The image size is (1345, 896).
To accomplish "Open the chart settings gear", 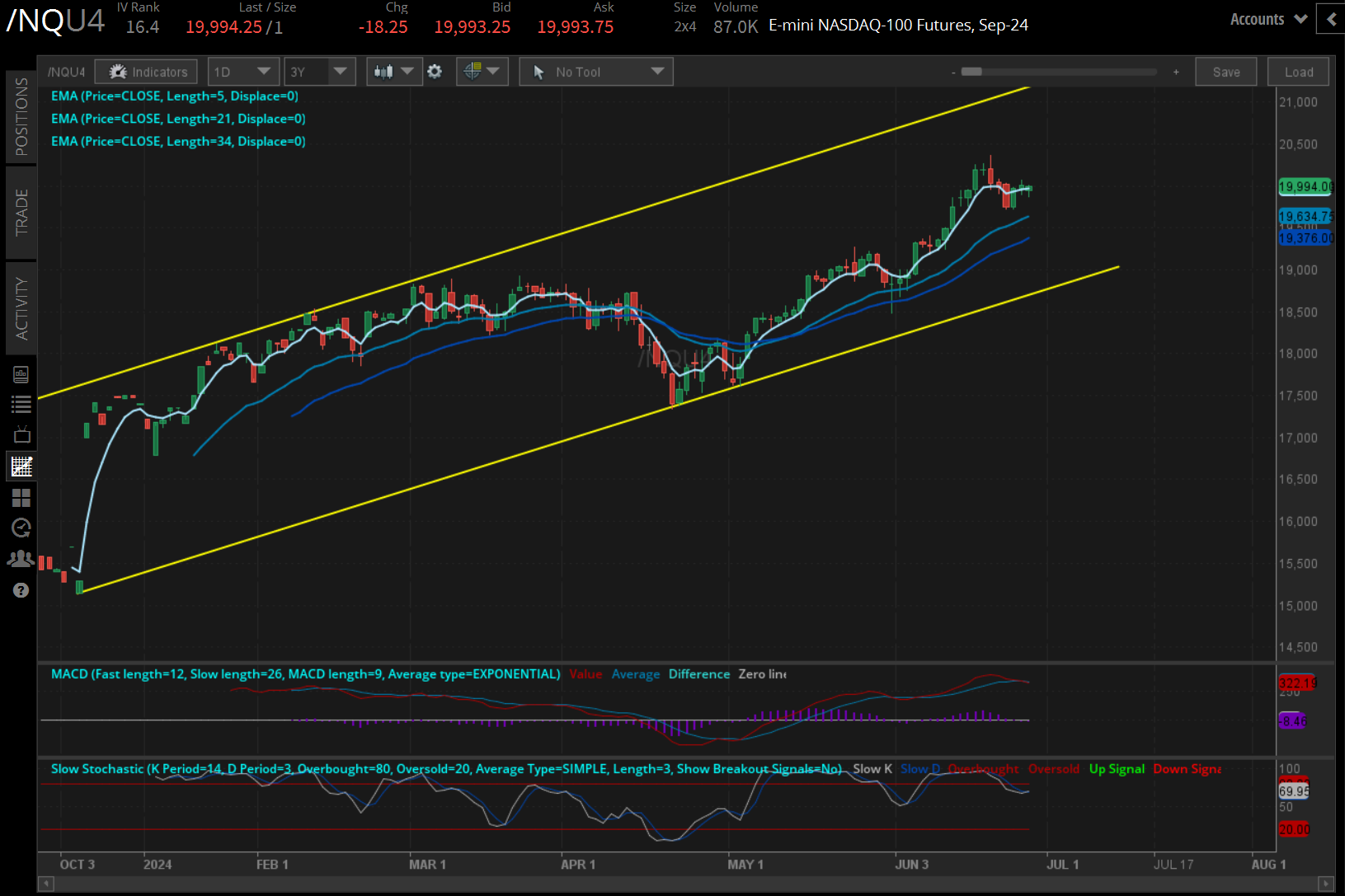I will click(435, 71).
